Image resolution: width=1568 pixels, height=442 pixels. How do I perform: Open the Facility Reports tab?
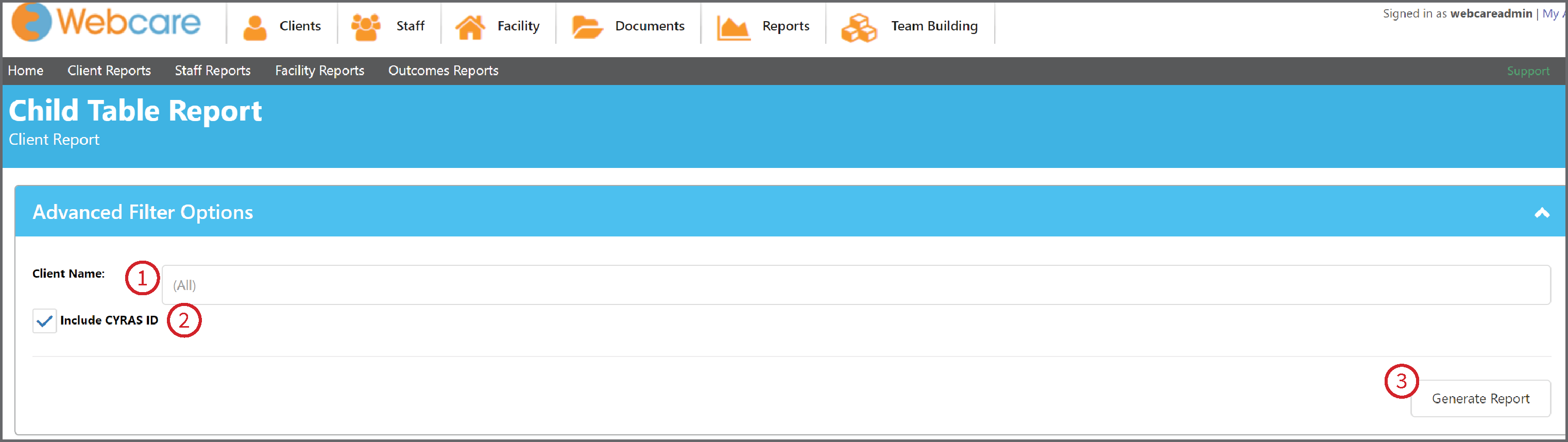point(319,71)
